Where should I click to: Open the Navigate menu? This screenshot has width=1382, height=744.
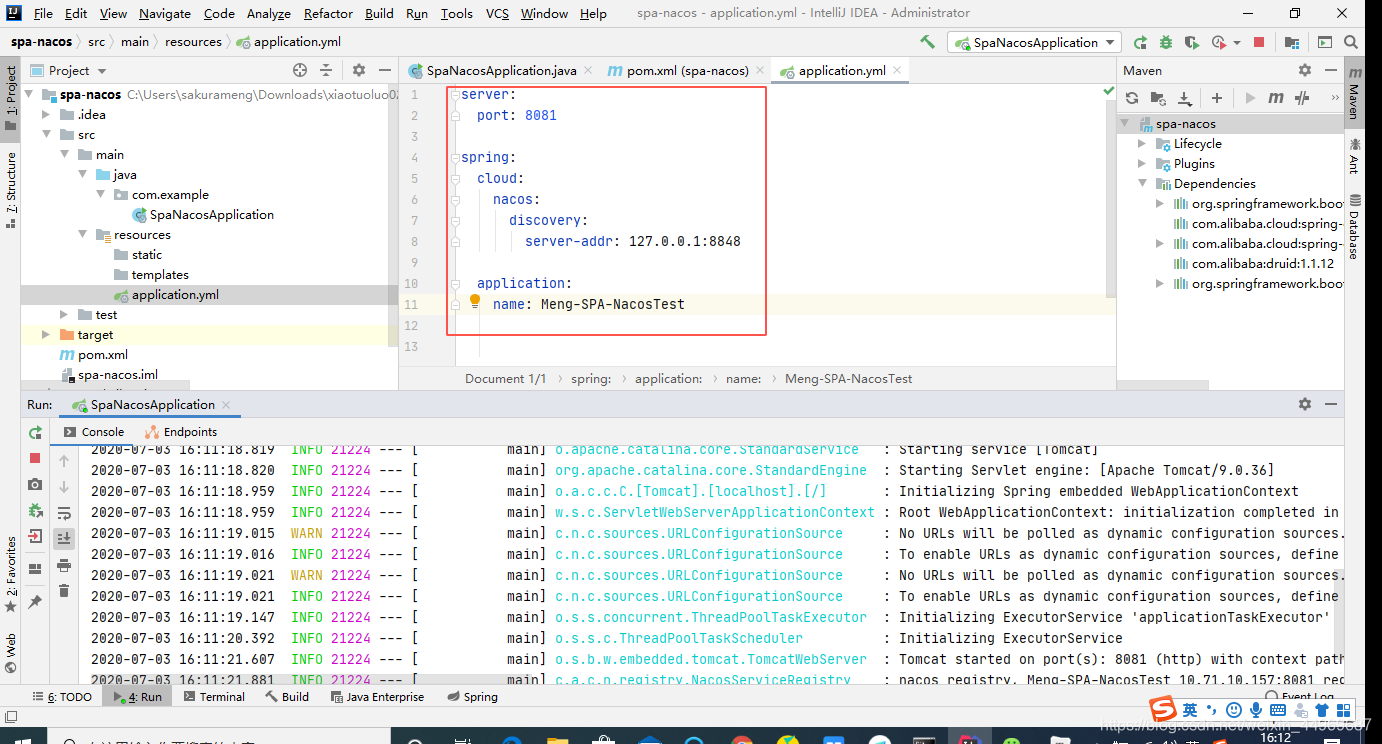pyautogui.click(x=165, y=13)
